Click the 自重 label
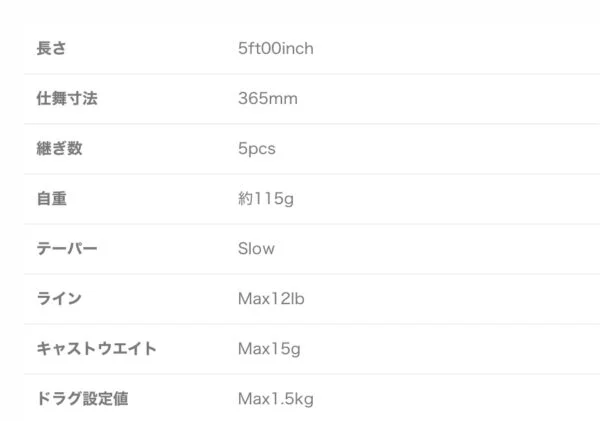Image resolution: width=600 pixels, height=421 pixels. coord(52,199)
